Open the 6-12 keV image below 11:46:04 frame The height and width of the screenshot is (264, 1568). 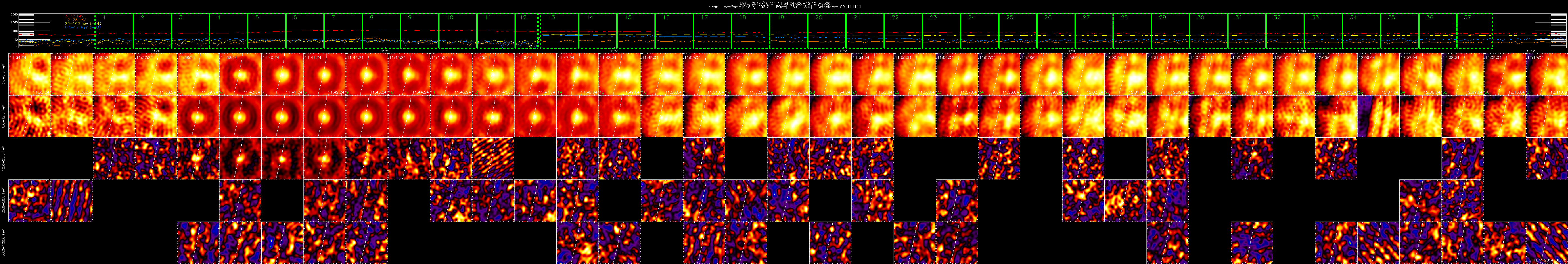(535, 116)
